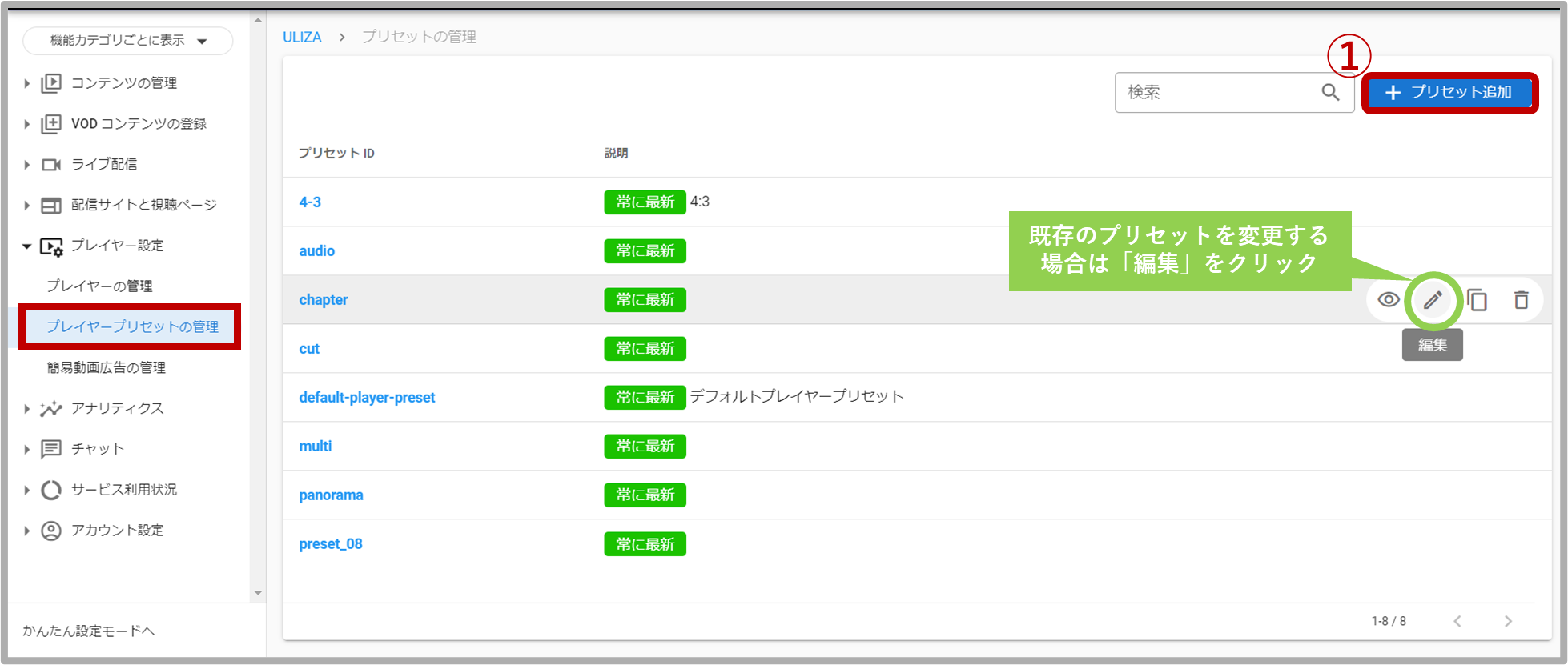Go to next page with right chevron

(x=1508, y=621)
